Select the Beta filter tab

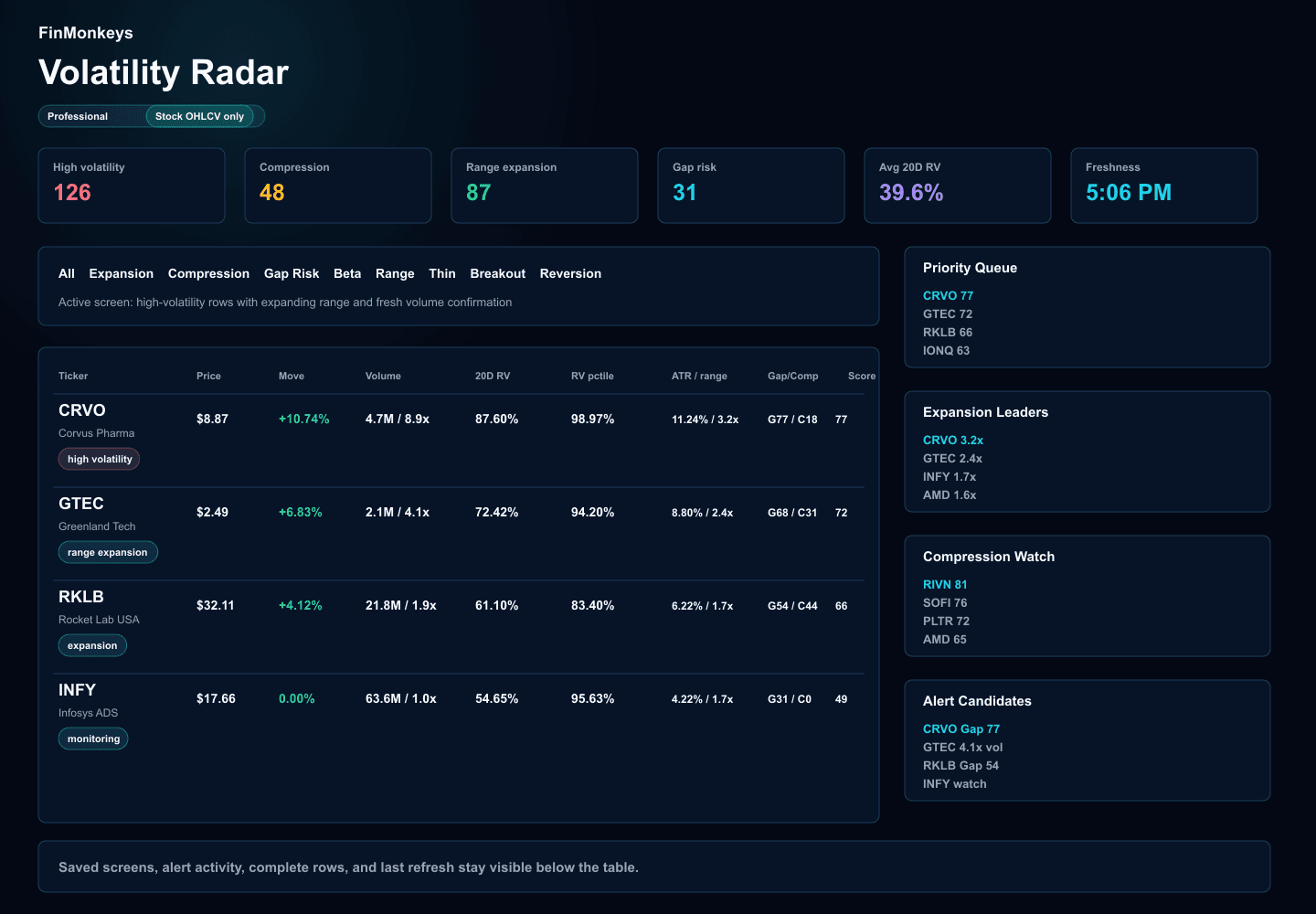(x=347, y=273)
